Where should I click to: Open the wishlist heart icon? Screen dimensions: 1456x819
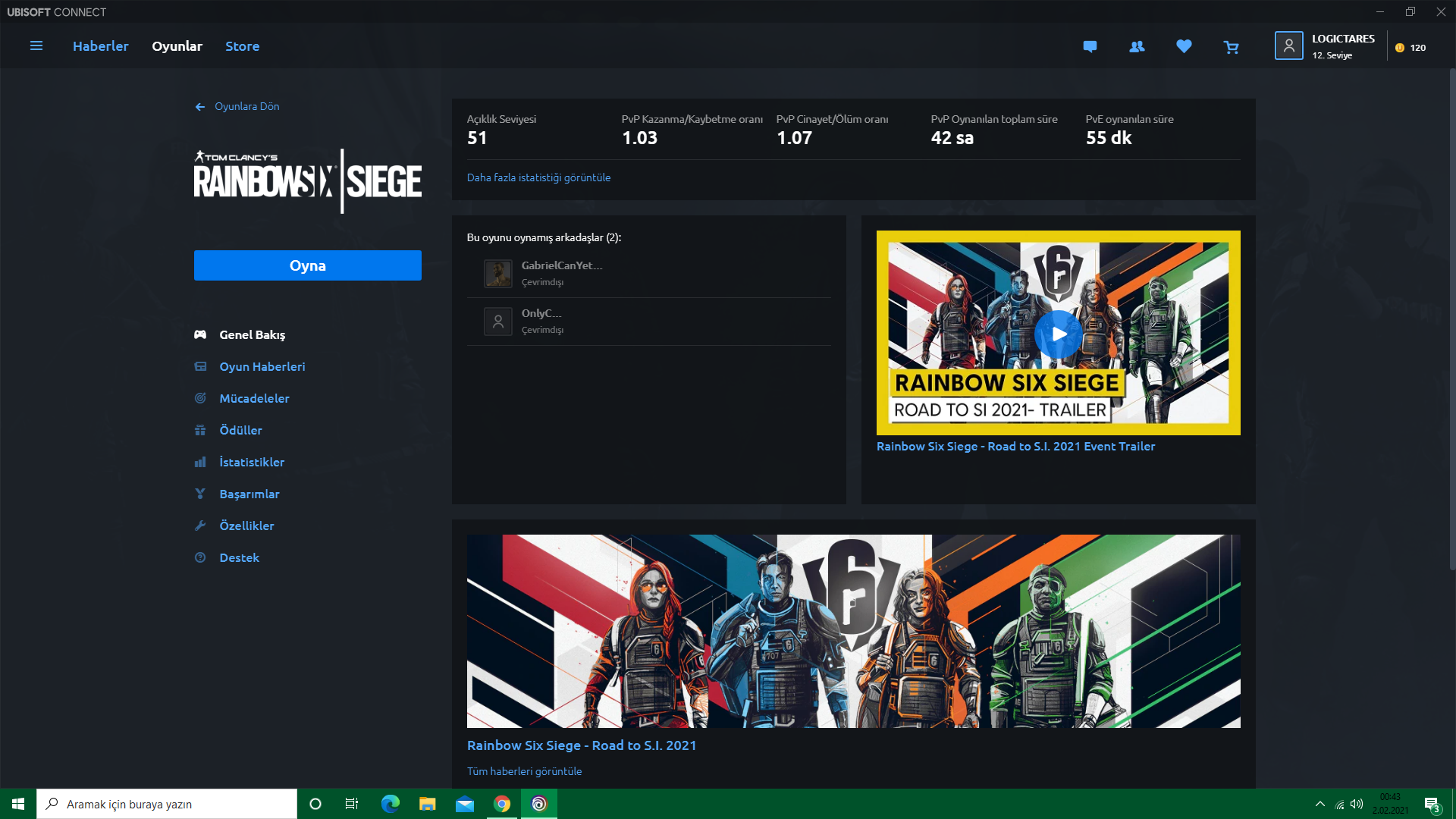pyautogui.click(x=1184, y=46)
